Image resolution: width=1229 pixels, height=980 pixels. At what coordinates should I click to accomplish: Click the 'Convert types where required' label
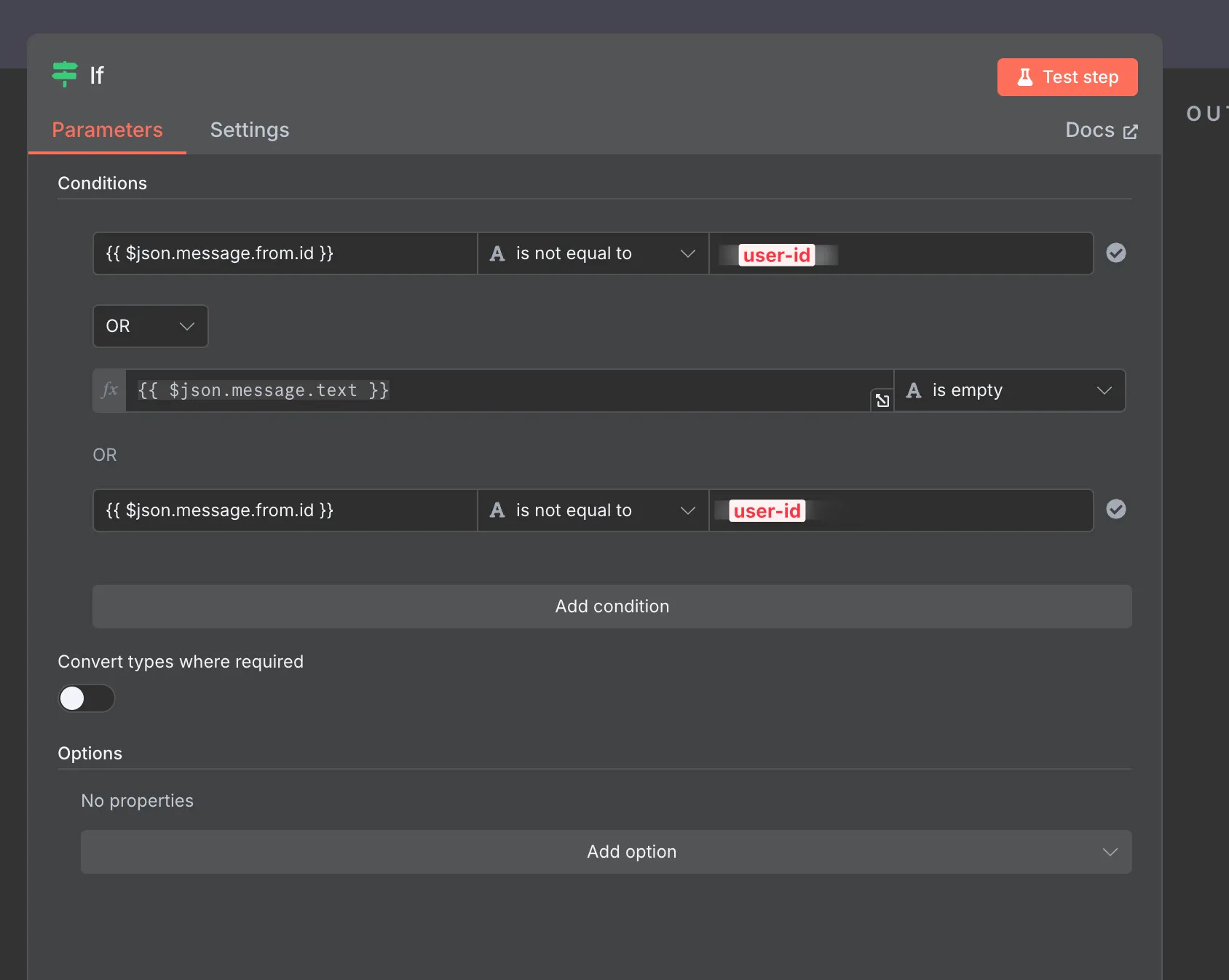click(181, 662)
